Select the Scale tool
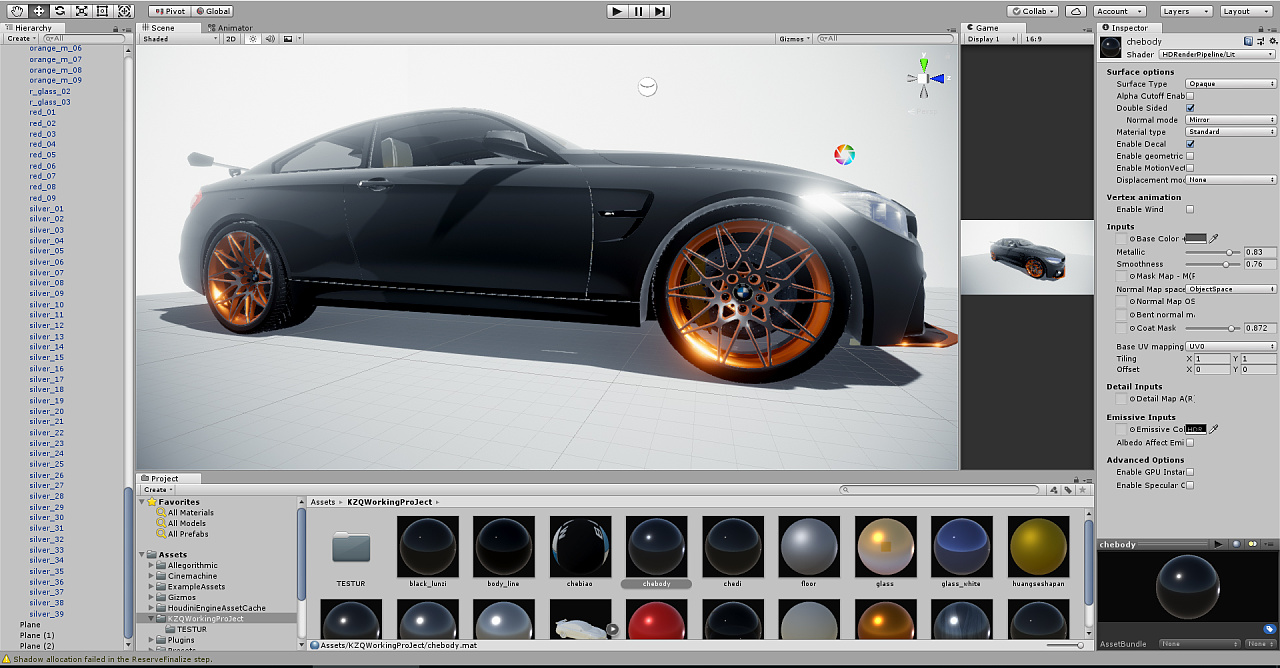 point(81,11)
